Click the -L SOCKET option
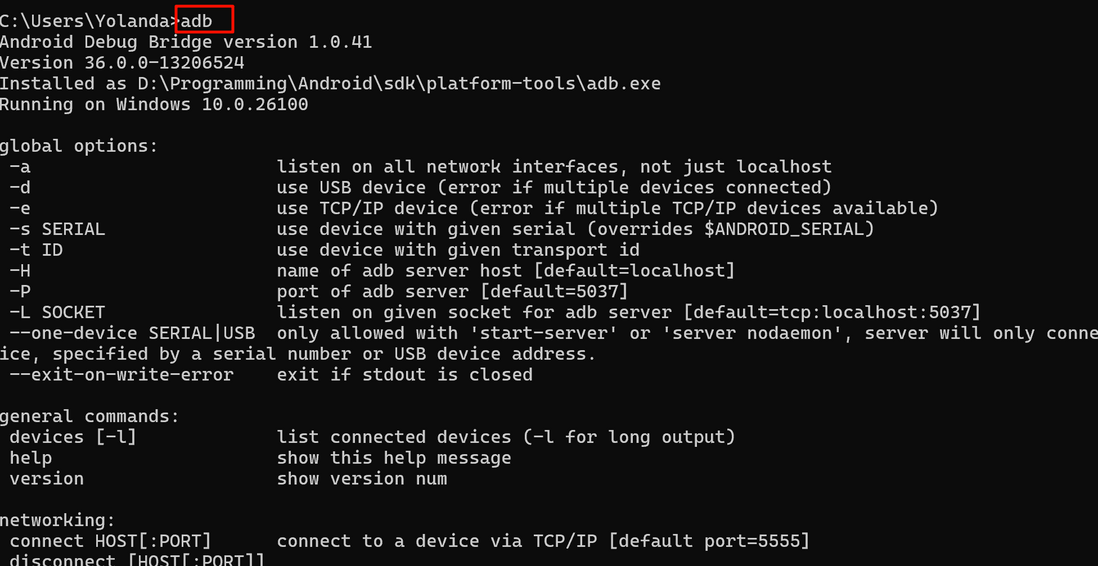Image resolution: width=1098 pixels, height=566 pixels. pyautogui.click(x=57, y=312)
